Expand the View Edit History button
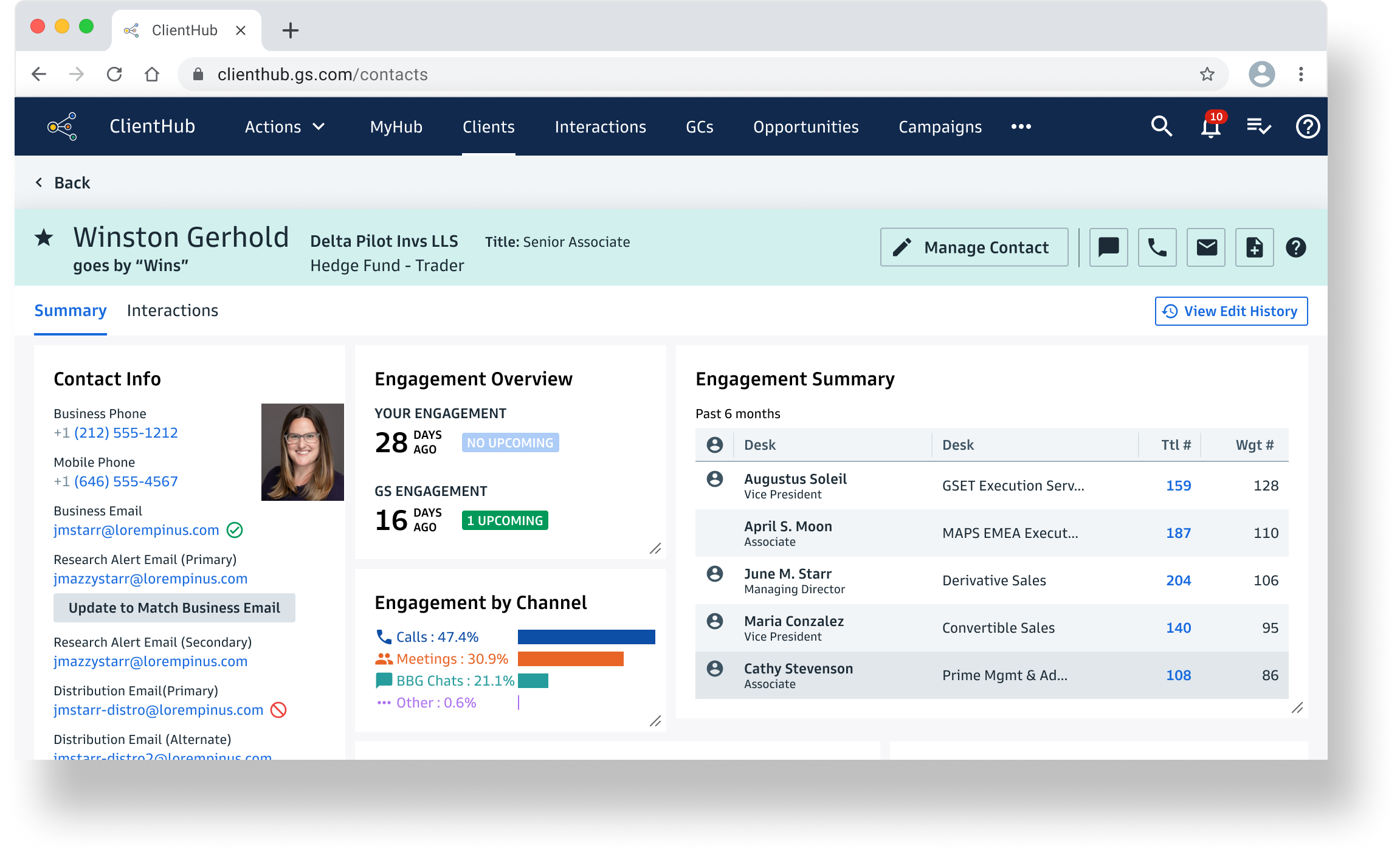Screen dimensions: 1400x857 (1232, 311)
